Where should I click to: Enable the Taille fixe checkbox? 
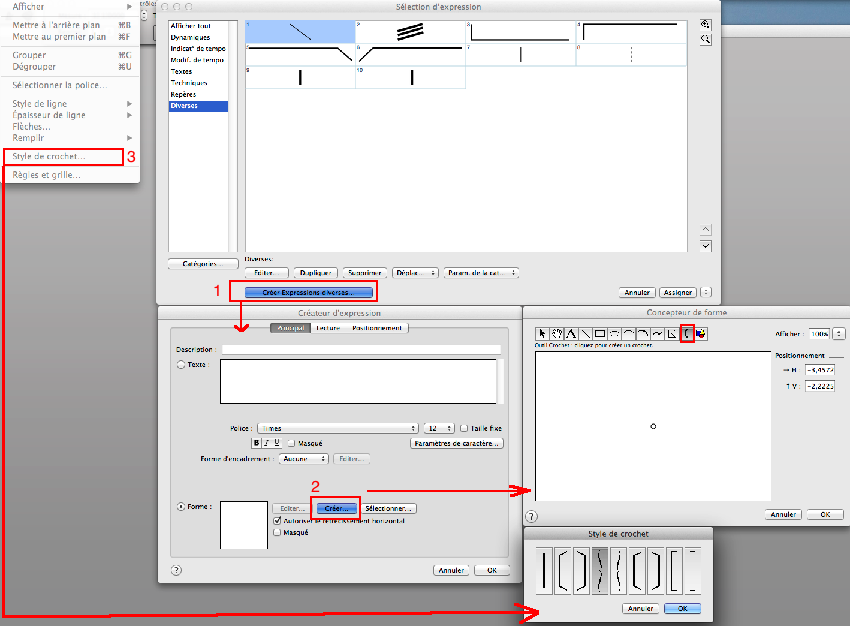click(x=463, y=428)
